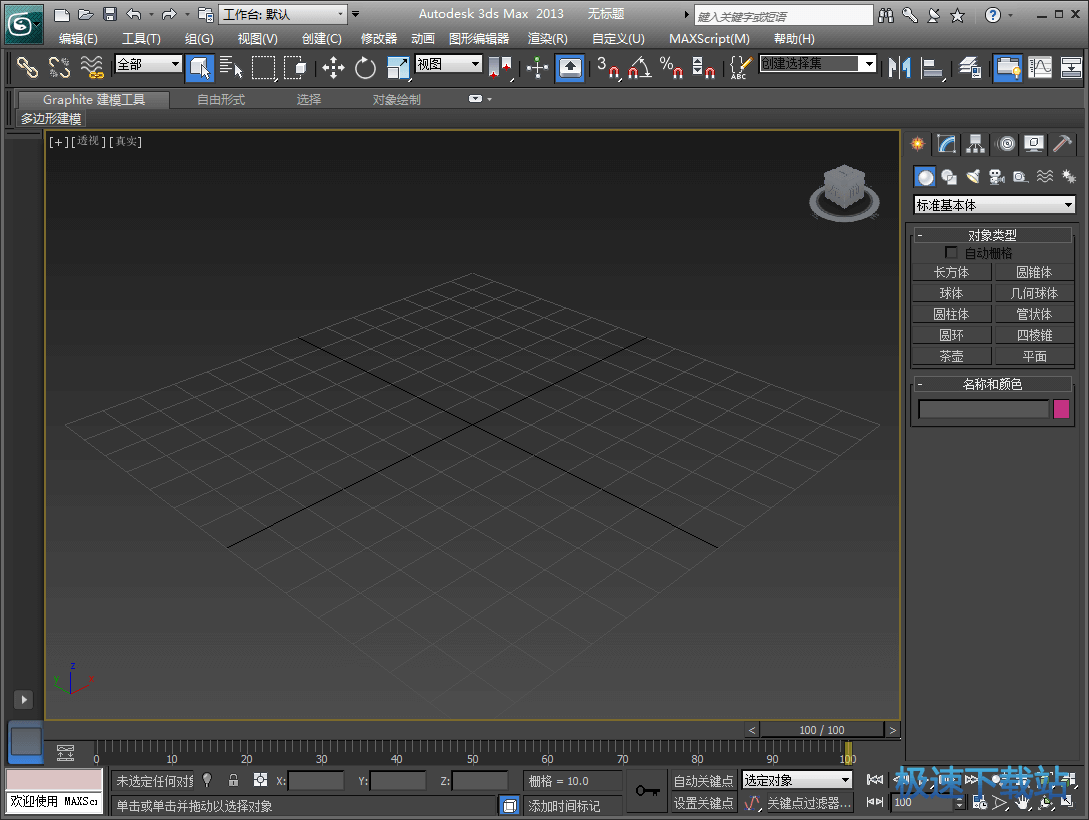Open the 标准基本体 primitives dropdown
Viewport: 1089px width, 820px height.
tap(994, 205)
